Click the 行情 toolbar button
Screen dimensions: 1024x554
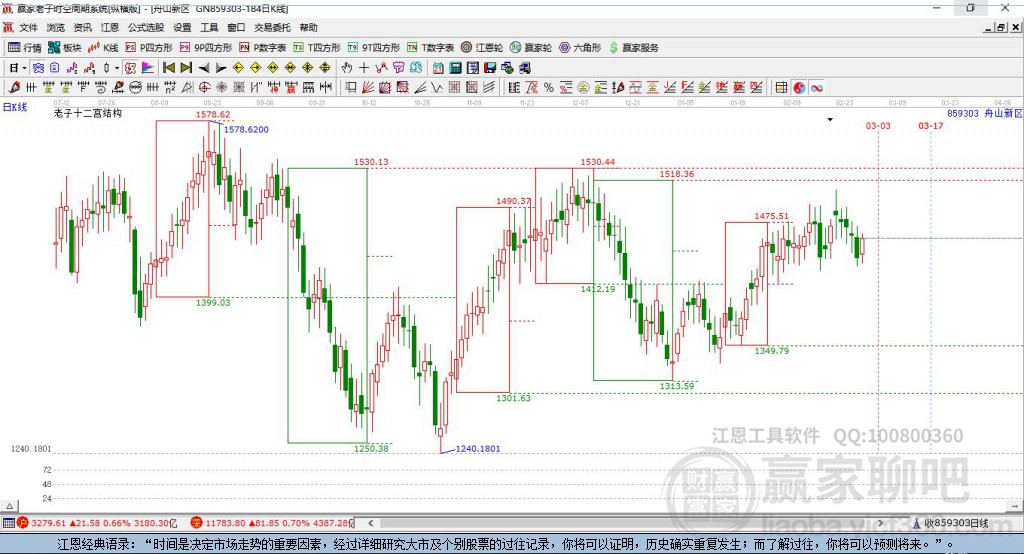[25, 48]
